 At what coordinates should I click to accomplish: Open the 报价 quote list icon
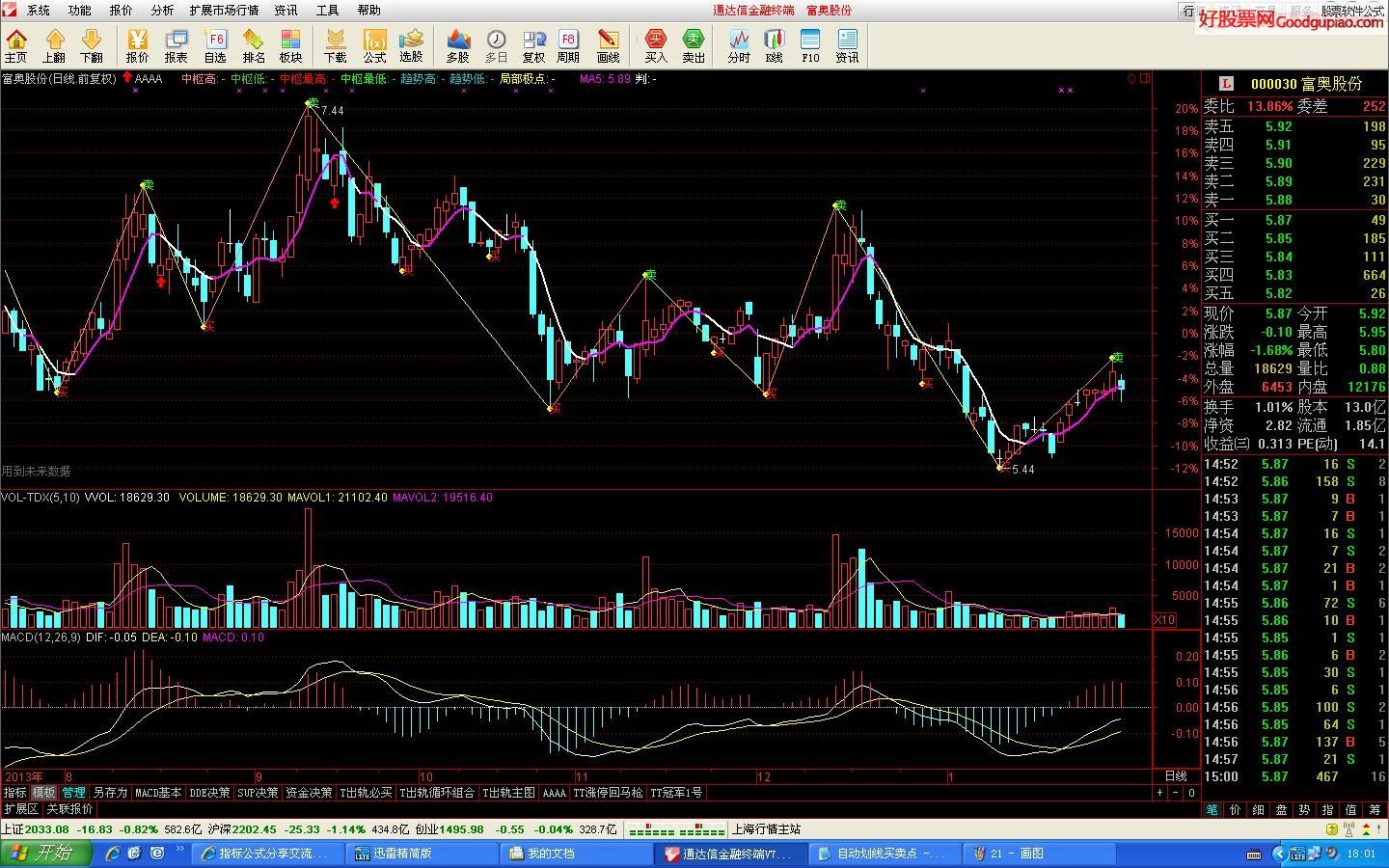click(x=138, y=45)
